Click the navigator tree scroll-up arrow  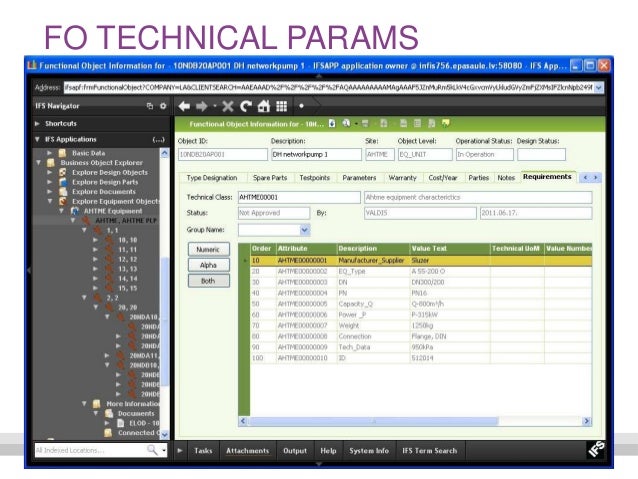click(164, 153)
